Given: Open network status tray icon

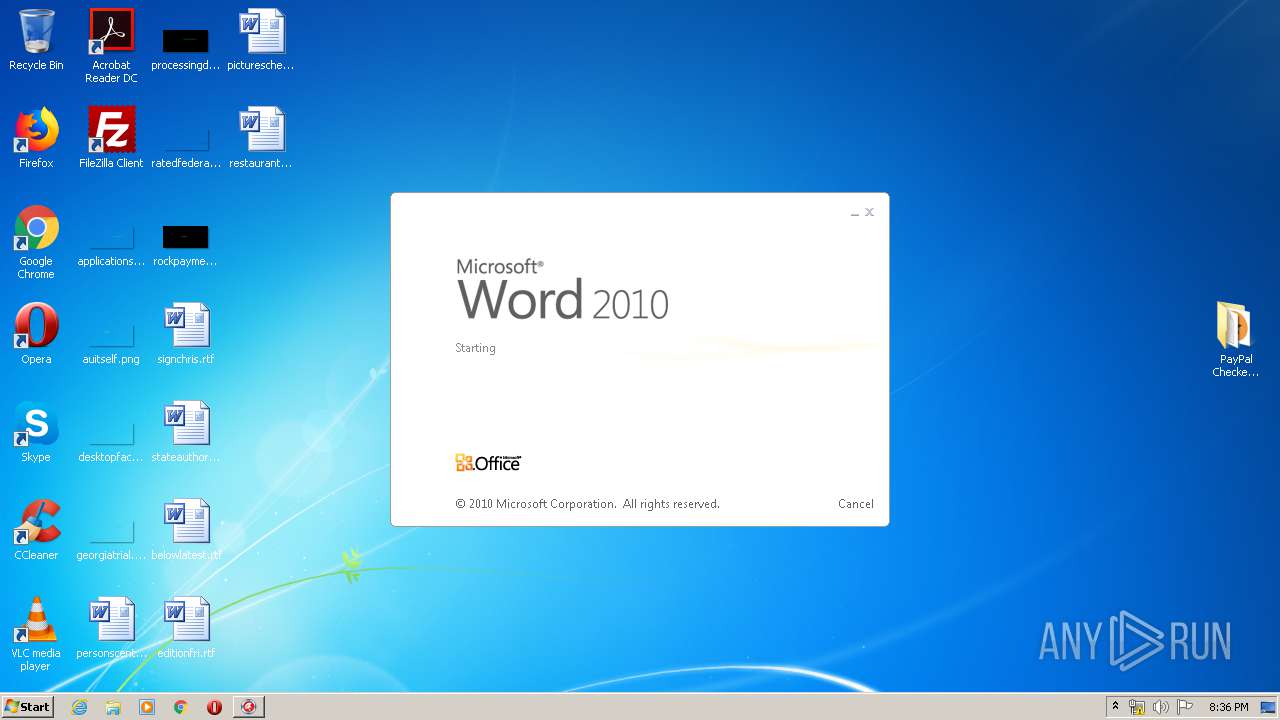Looking at the screenshot, I should (1137, 707).
